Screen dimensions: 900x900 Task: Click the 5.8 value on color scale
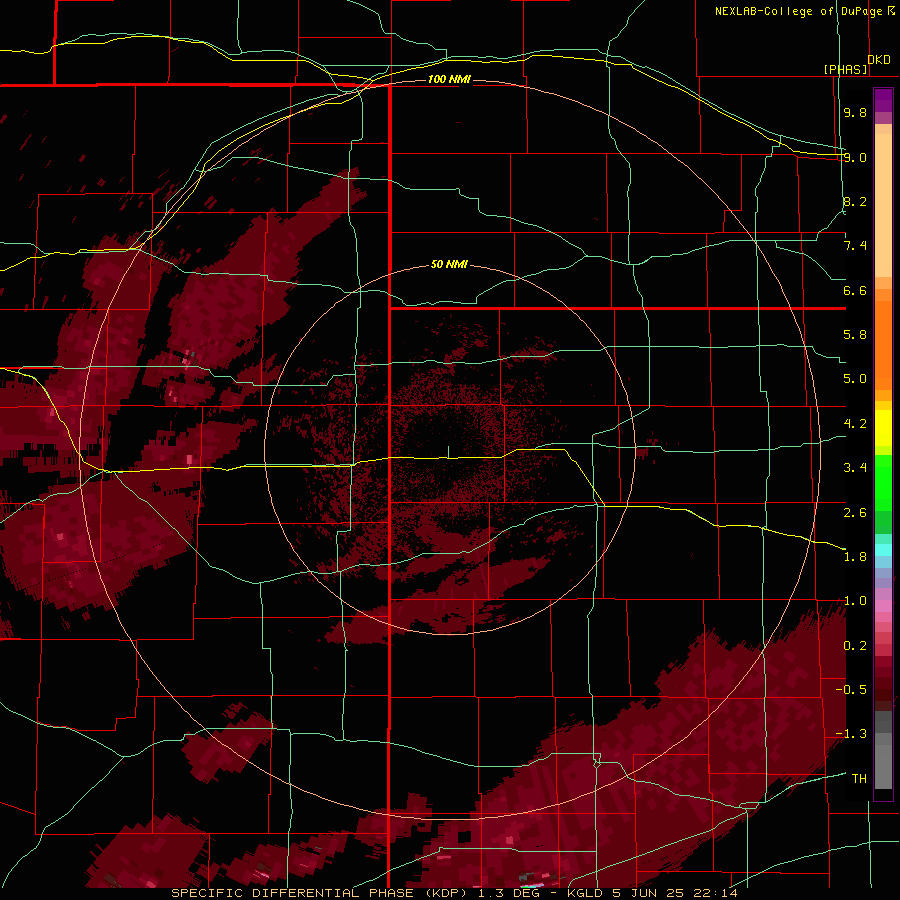[x=855, y=335]
